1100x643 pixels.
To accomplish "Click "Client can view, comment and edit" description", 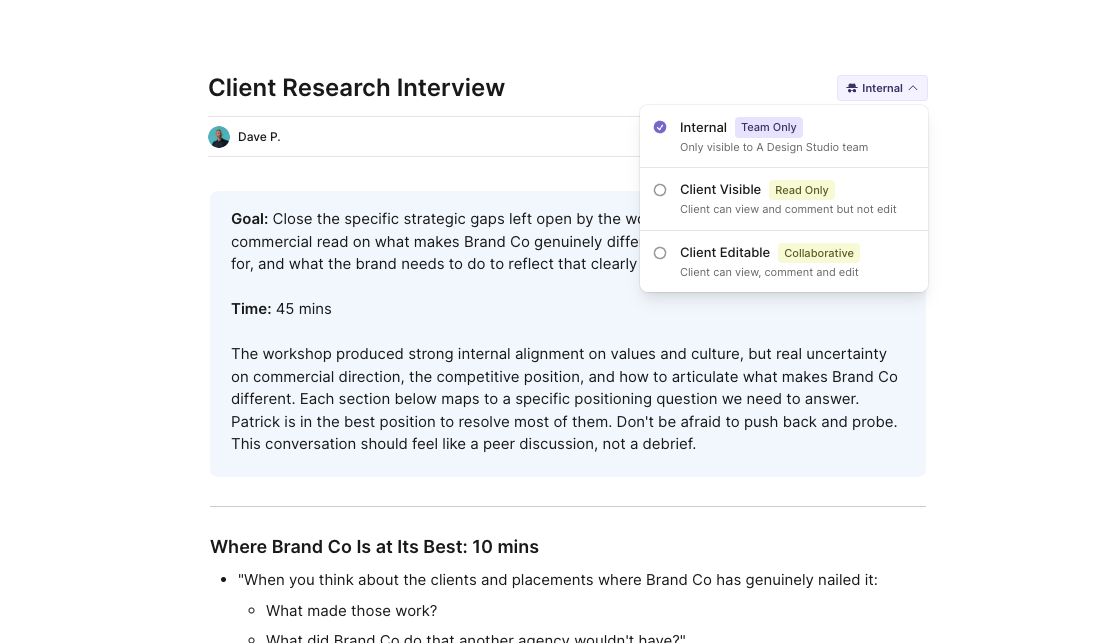I will point(769,272).
